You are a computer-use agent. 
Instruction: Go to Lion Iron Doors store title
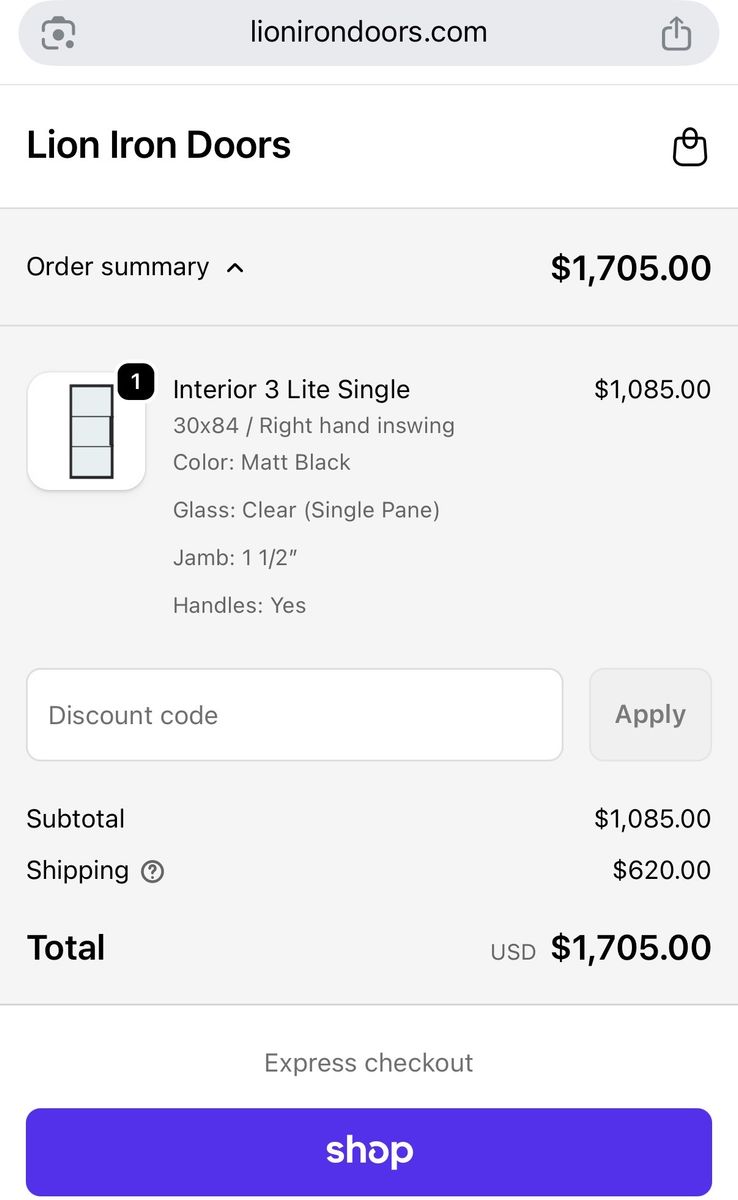[159, 146]
